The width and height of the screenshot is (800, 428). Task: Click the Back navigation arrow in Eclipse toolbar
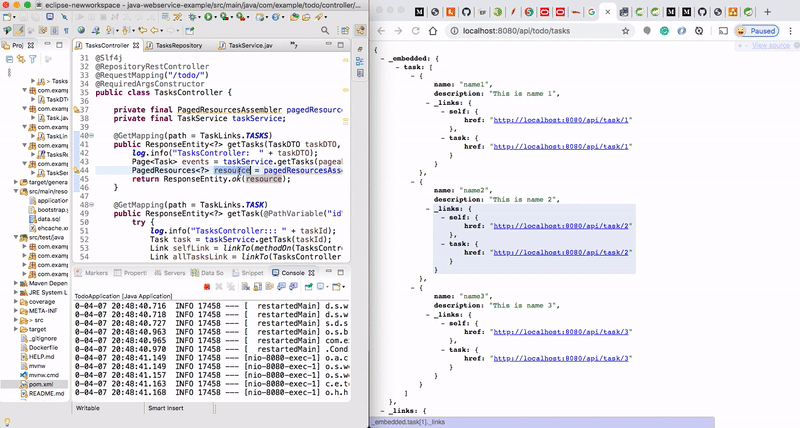(x=154, y=31)
